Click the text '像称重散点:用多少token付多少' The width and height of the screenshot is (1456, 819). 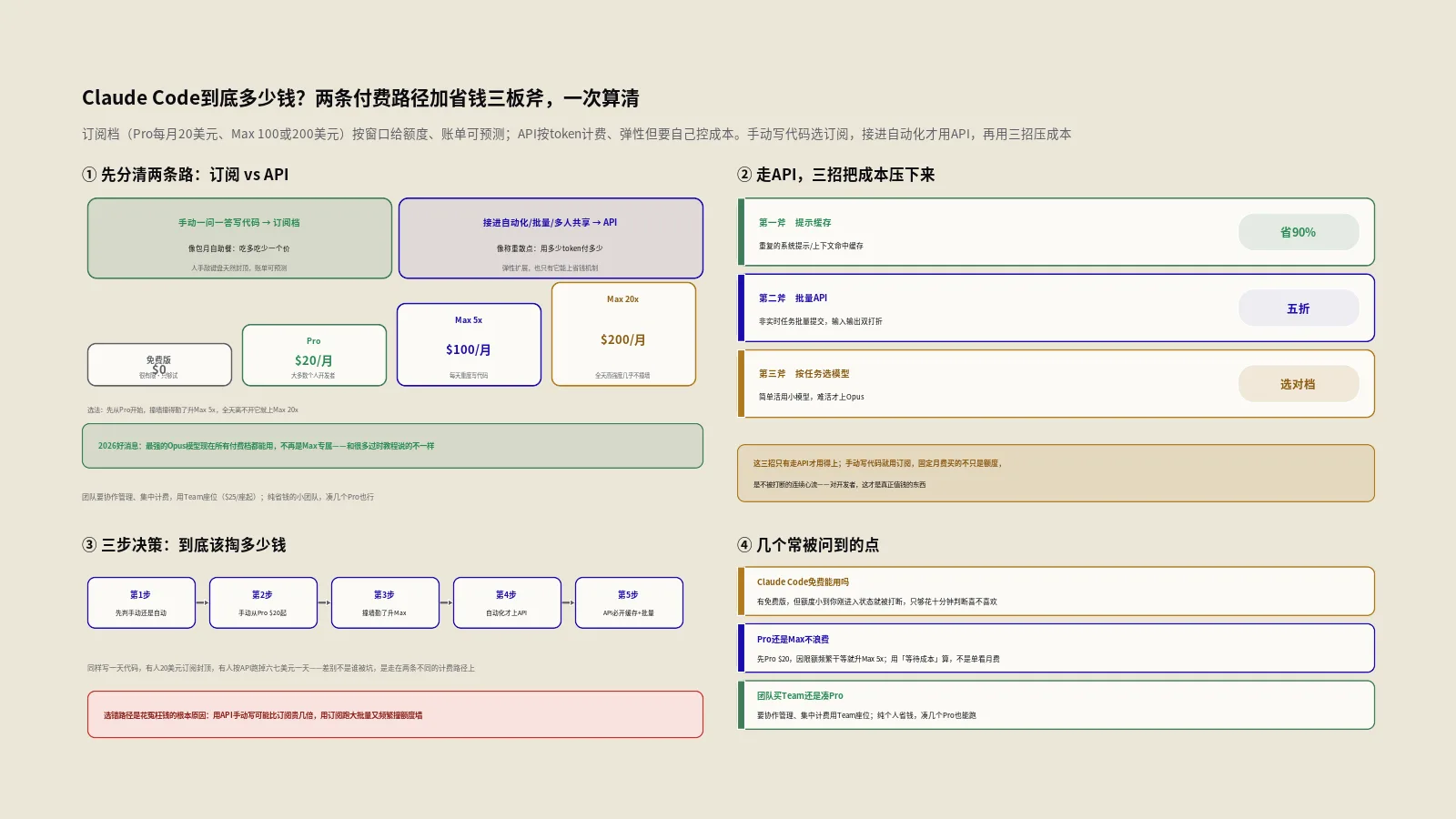(550, 248)
